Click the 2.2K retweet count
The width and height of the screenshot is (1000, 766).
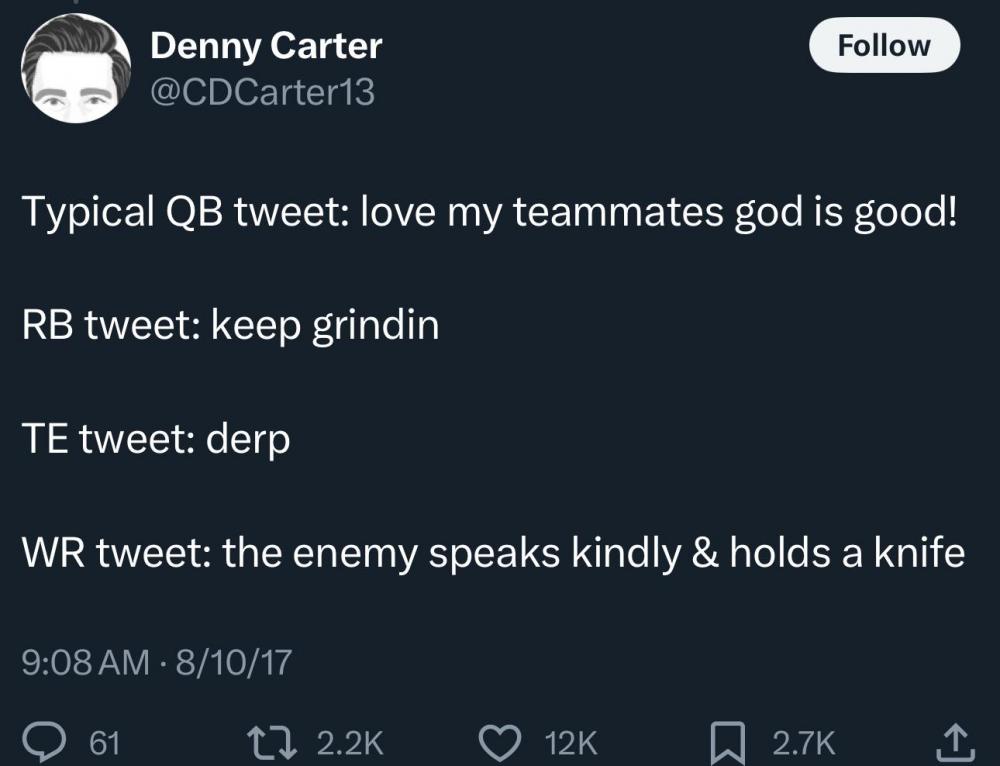point(350,742)
